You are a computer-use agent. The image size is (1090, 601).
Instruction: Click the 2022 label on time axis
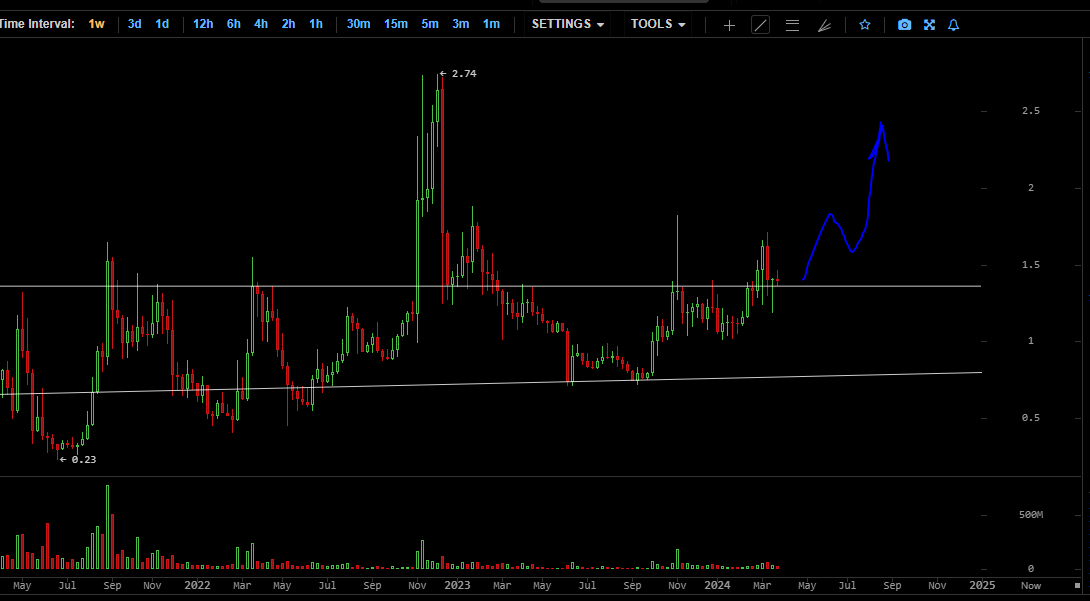(x=197, y=586)
